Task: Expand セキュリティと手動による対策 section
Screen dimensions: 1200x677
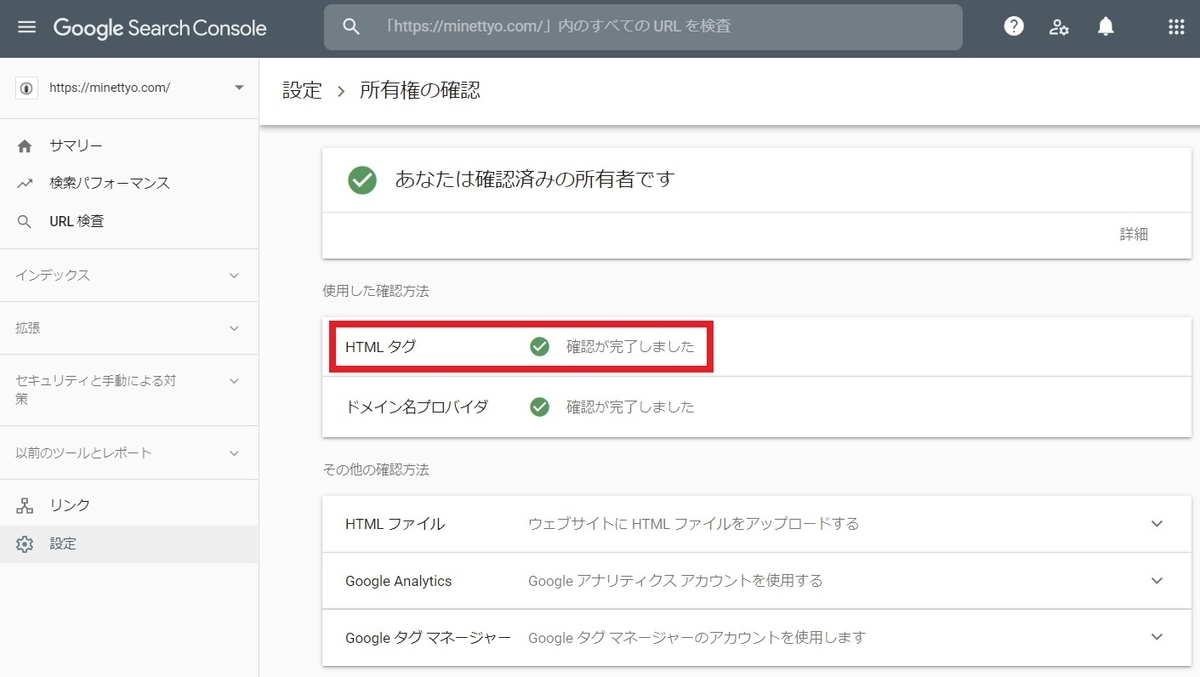Action: tap(129, 390)
